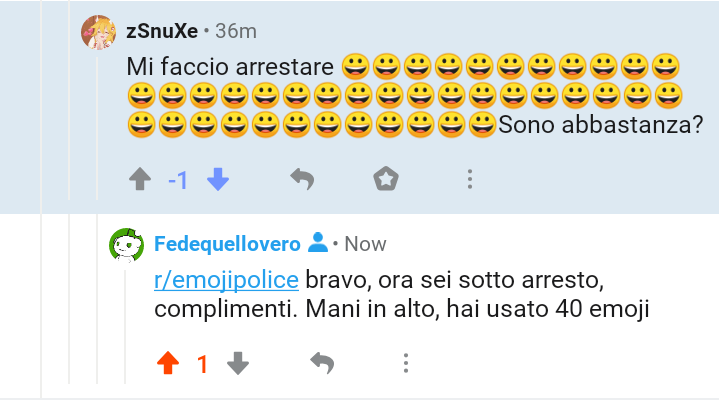This screenshot has width=719, height=400.
Task: Upvote zSnuXe's emoji comment
Action: pos(140,179)
